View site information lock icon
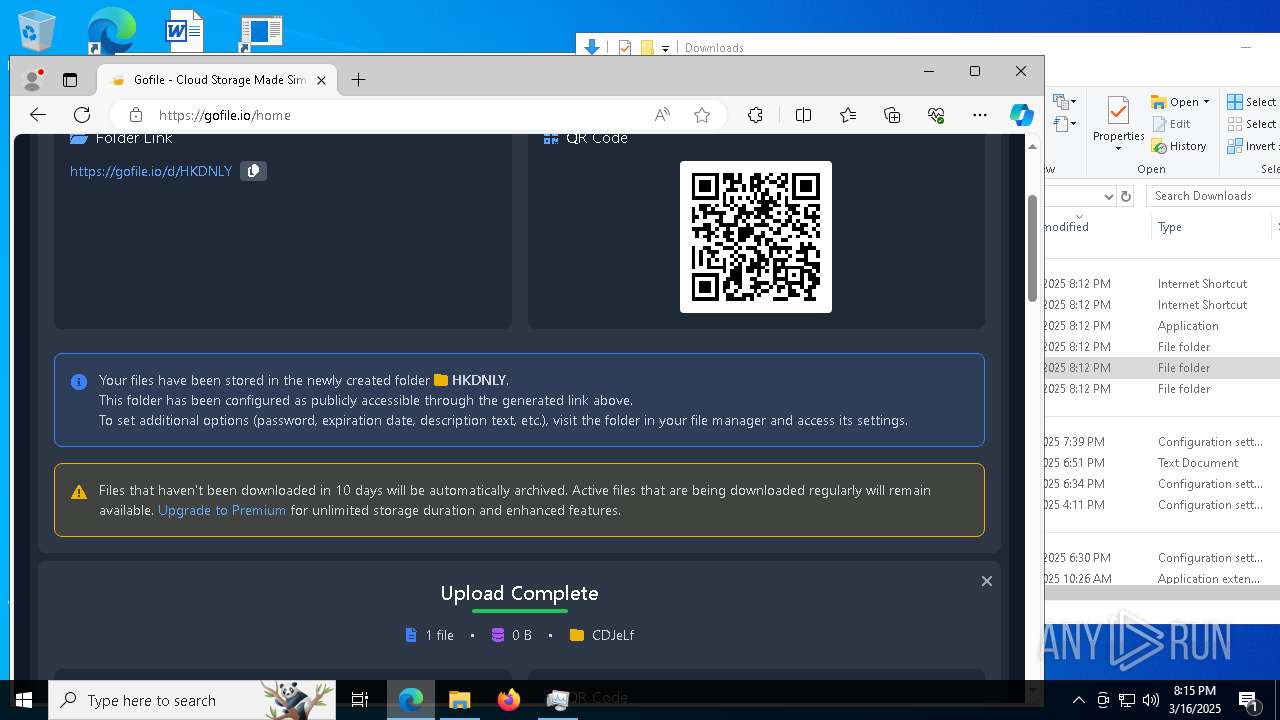 pyautogui.click(x=136, y=115)
